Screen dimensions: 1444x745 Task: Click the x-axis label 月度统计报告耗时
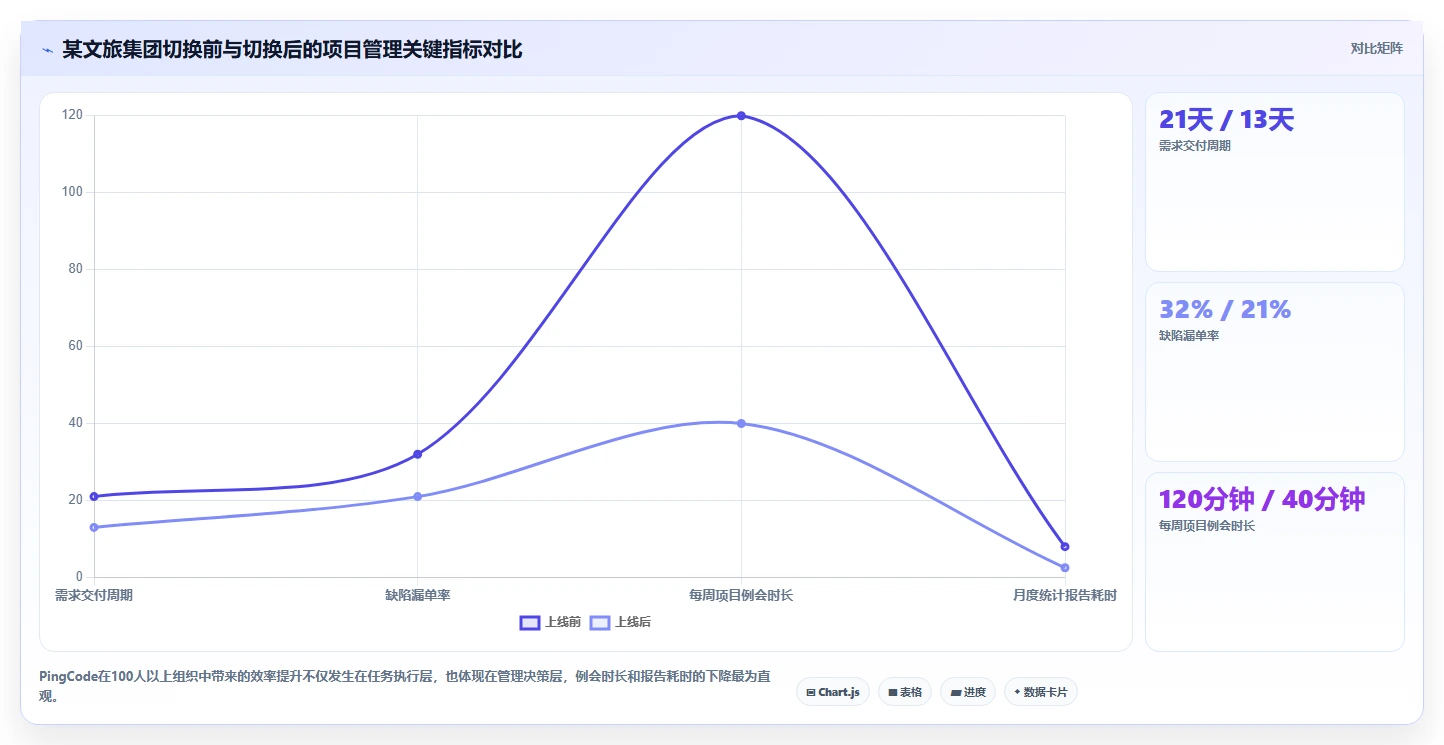[1065, 595]
